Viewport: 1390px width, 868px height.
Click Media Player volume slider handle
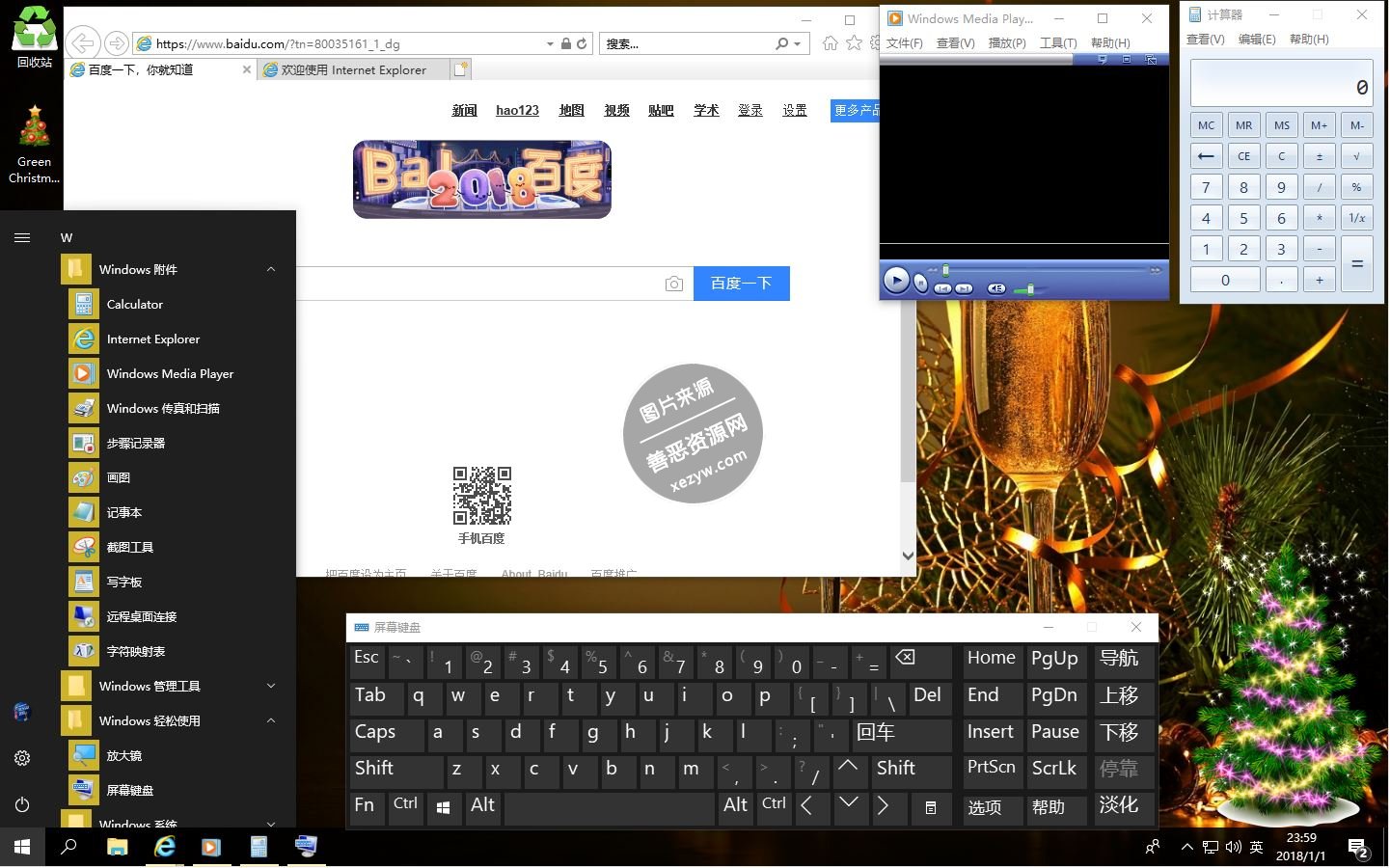pyautogui.click(x=1031, y=288)
